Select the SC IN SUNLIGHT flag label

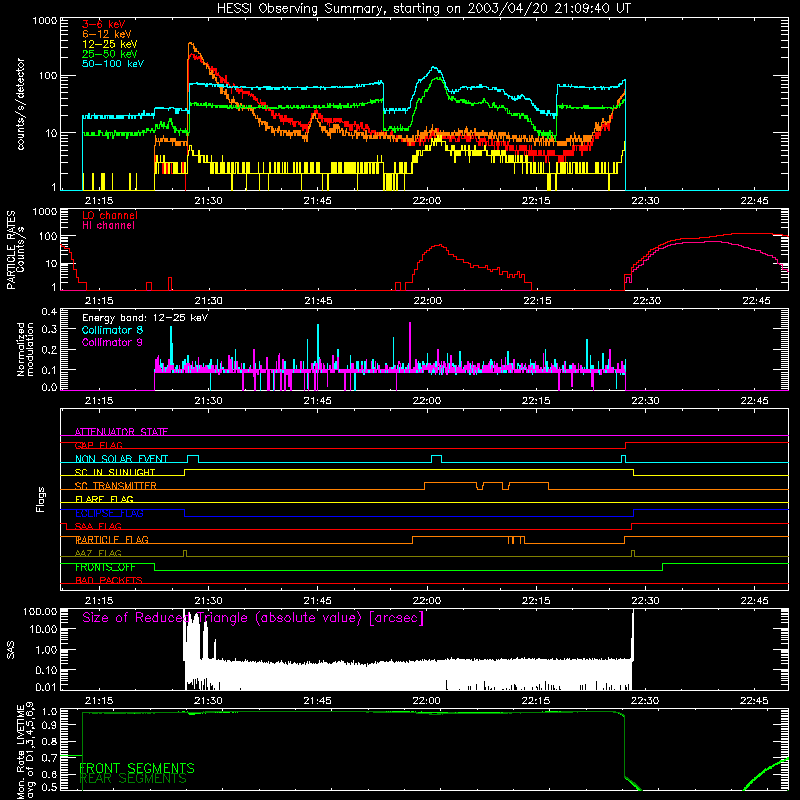[115, 472]
